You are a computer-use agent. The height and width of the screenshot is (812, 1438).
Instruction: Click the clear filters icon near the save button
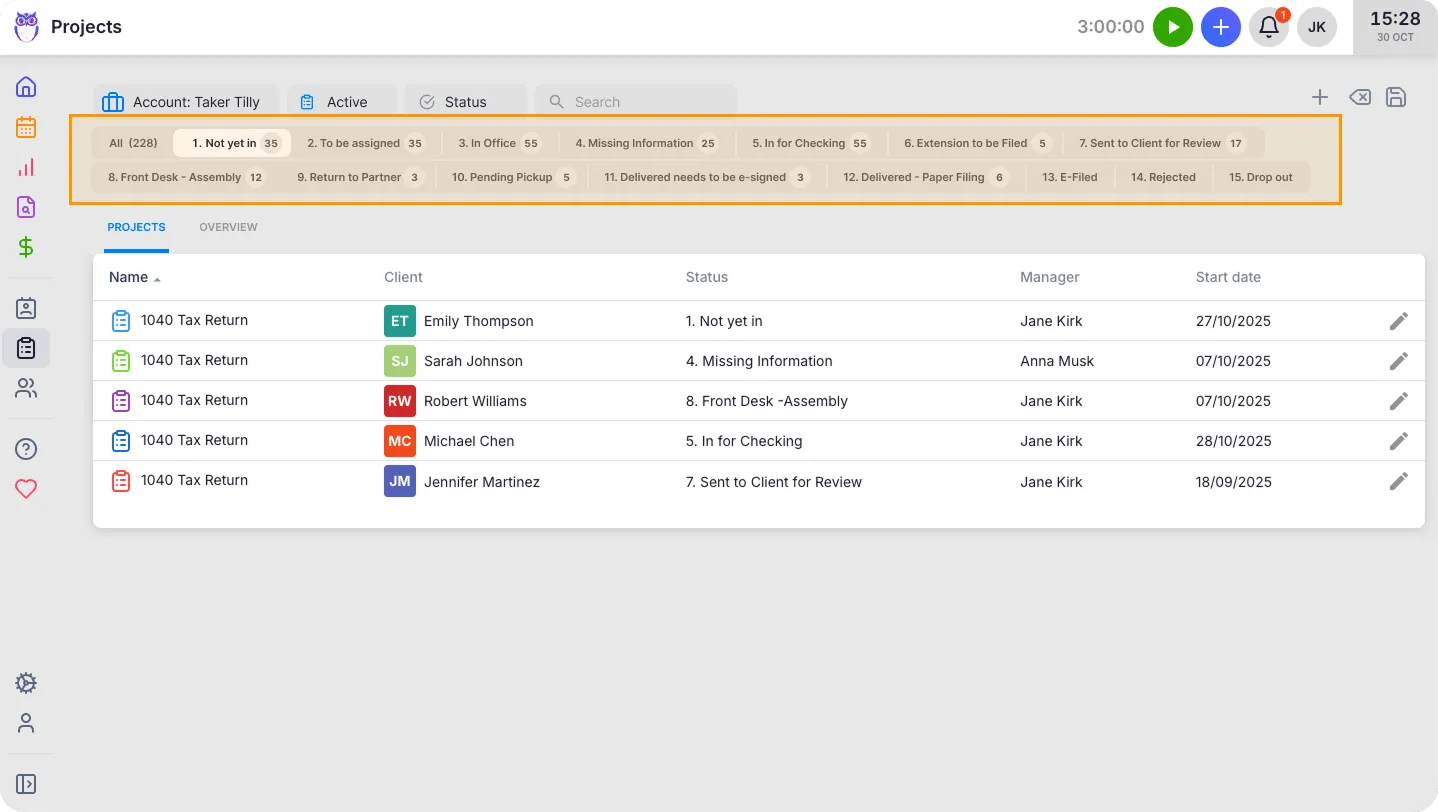[x=1359, y=97]
